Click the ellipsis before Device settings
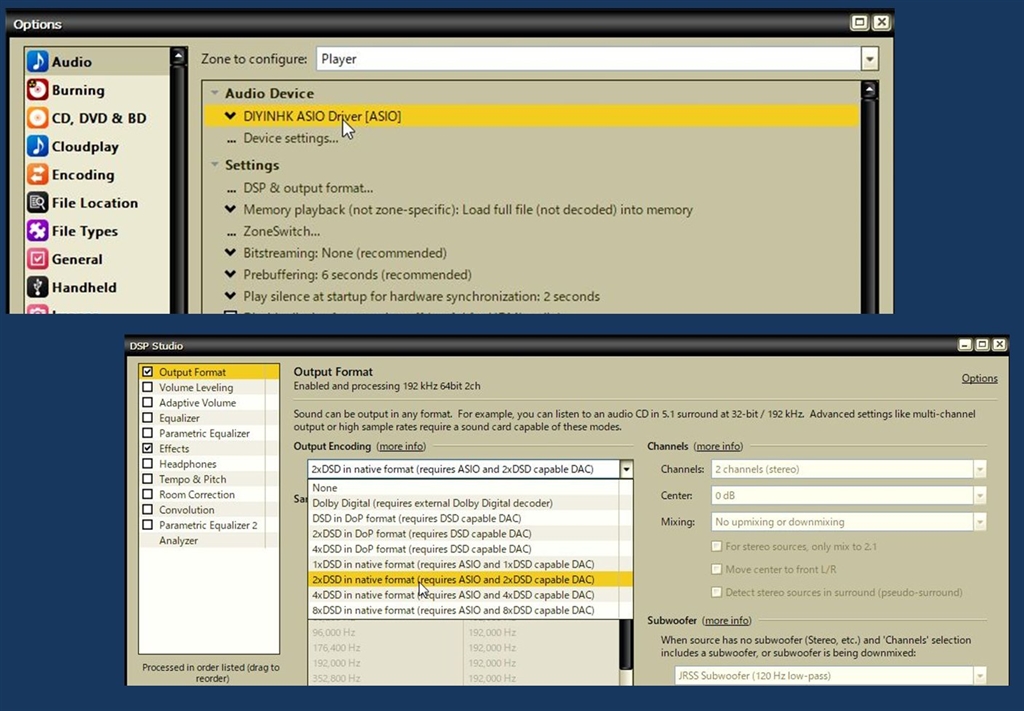Screen dimensions: 1024x711 click(x=231, y=140)
